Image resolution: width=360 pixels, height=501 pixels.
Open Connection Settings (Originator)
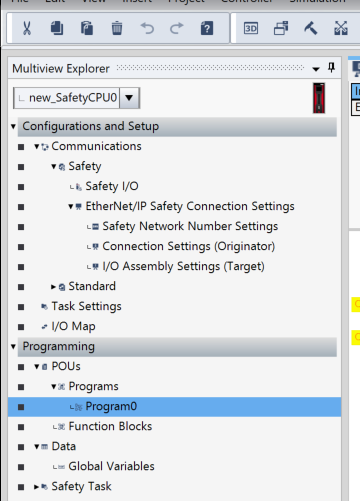(189, 246)
